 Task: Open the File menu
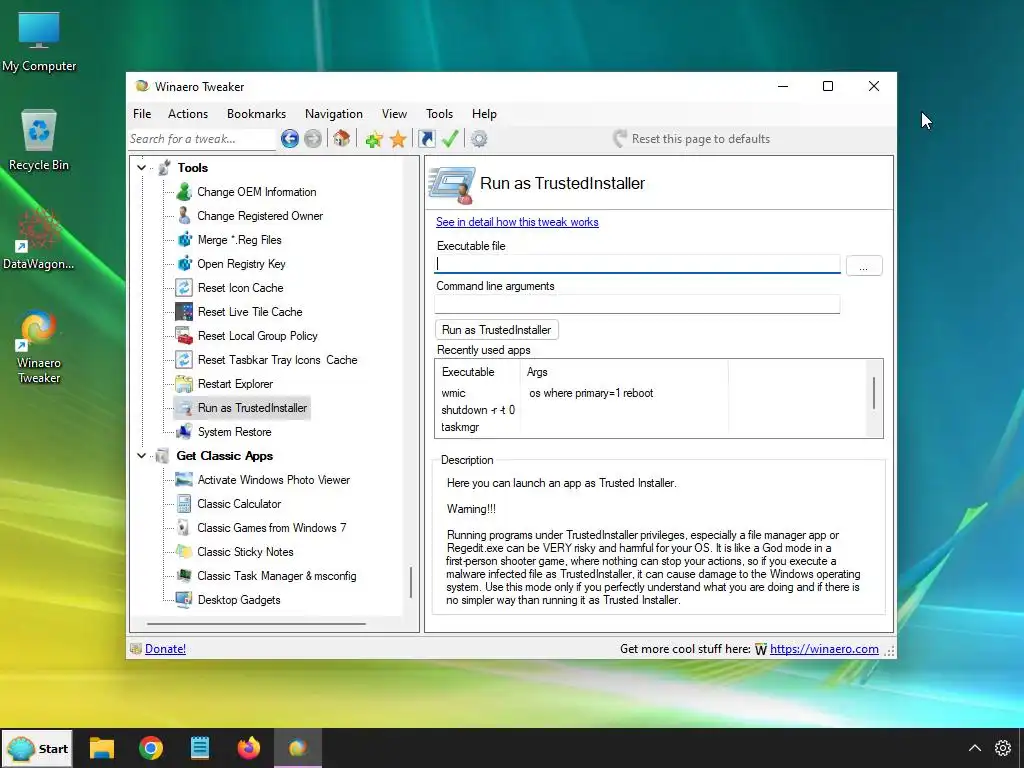coord(142,114)
